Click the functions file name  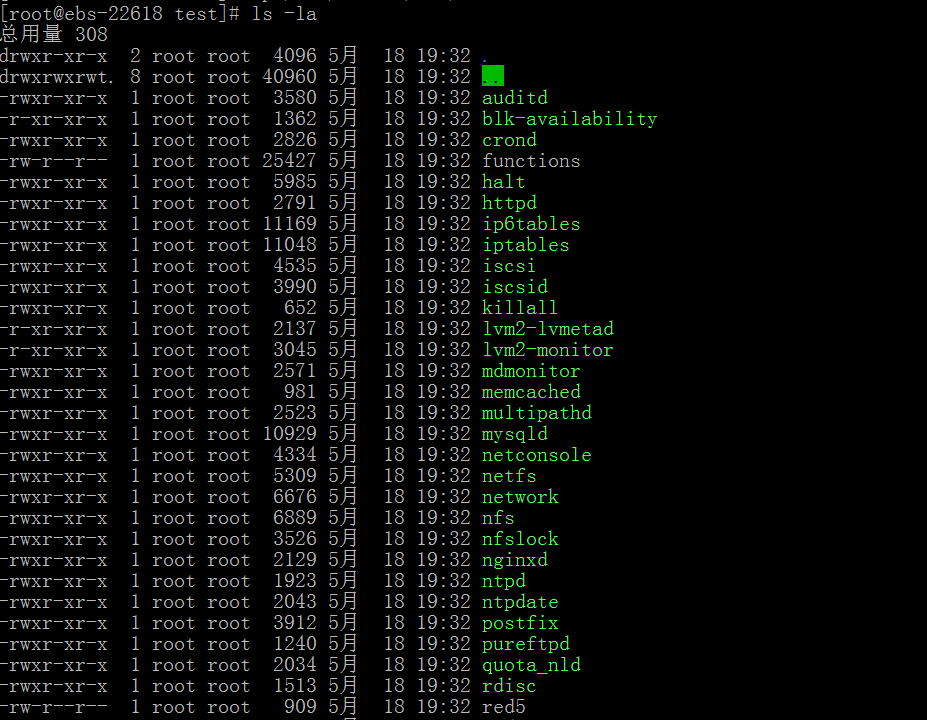pyautogui.click(x=531, y=161)
